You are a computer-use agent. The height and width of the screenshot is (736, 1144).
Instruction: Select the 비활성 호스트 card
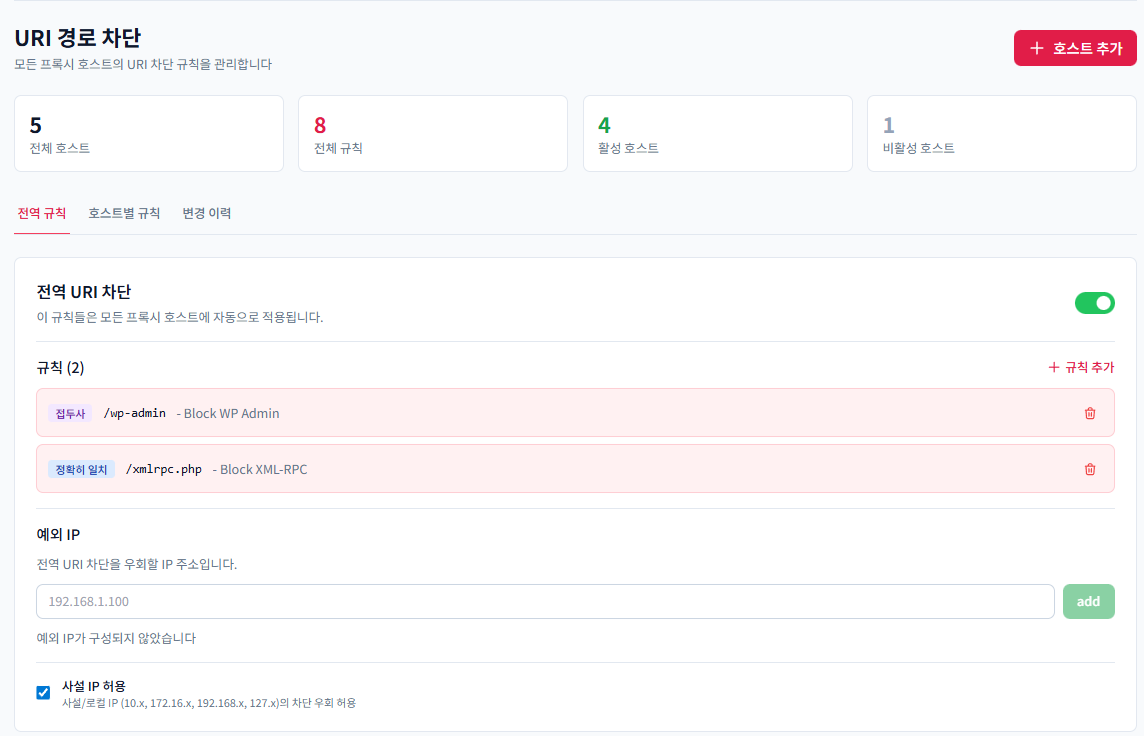[1001, 133]
